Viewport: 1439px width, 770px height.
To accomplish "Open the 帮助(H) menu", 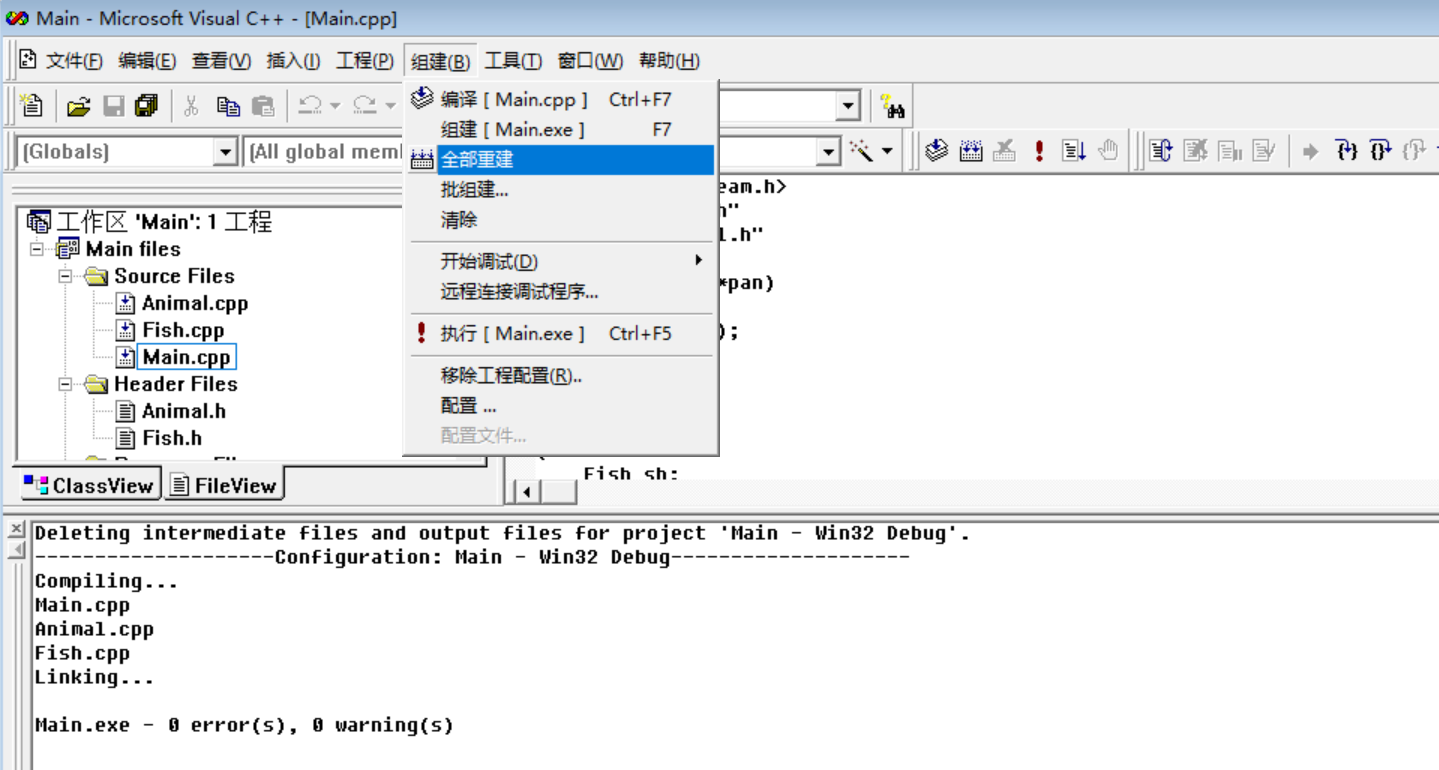I will point(669,61).
